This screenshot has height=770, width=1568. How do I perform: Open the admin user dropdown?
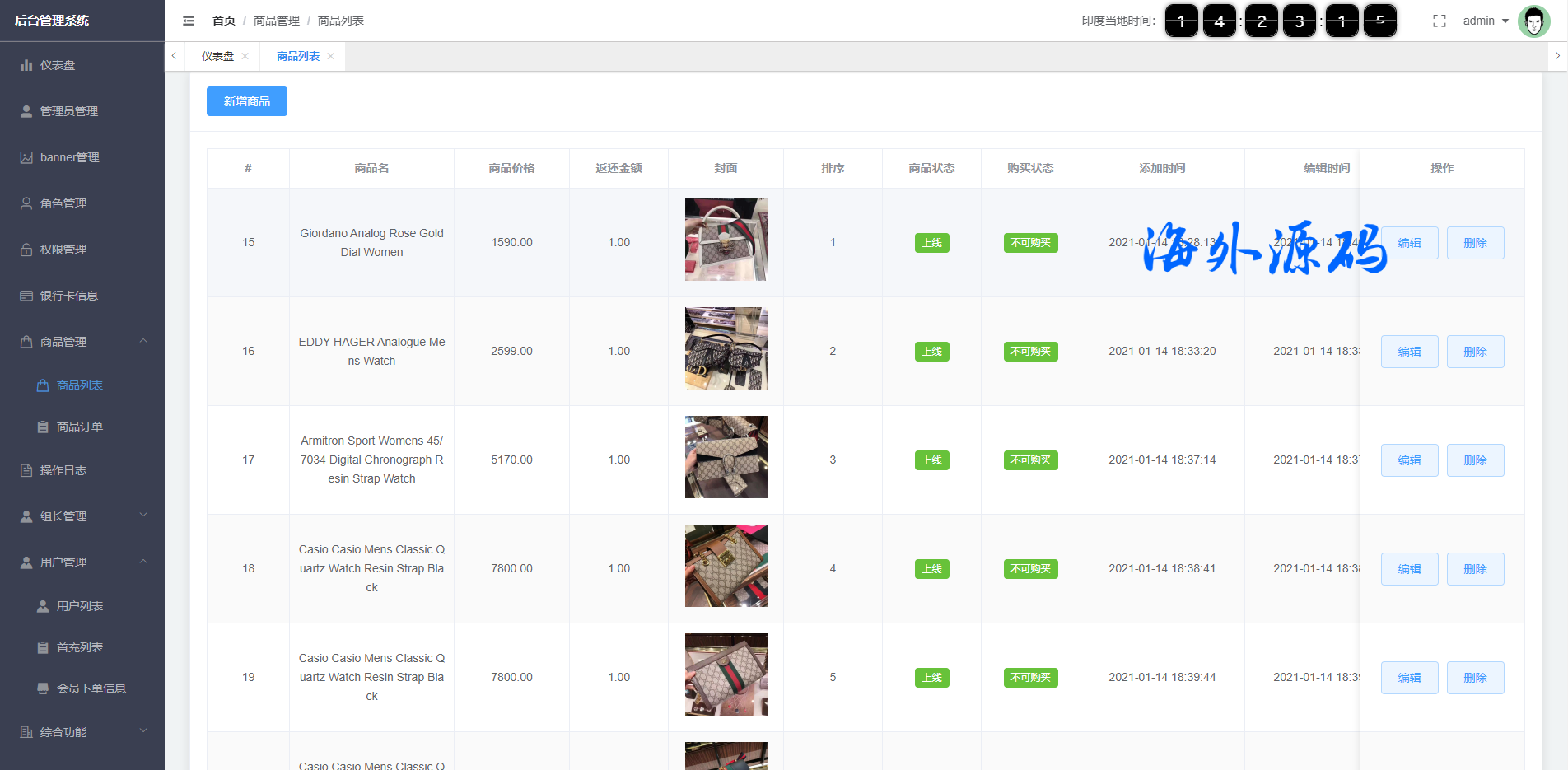click(x=1485, y=21)
